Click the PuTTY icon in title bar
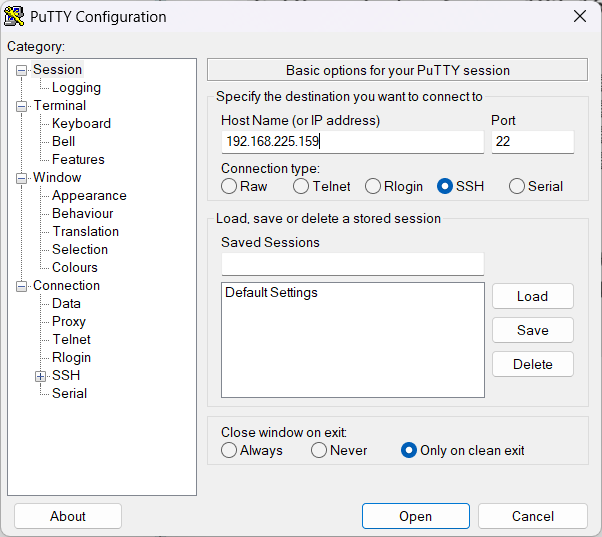 [x=14, y=17]
